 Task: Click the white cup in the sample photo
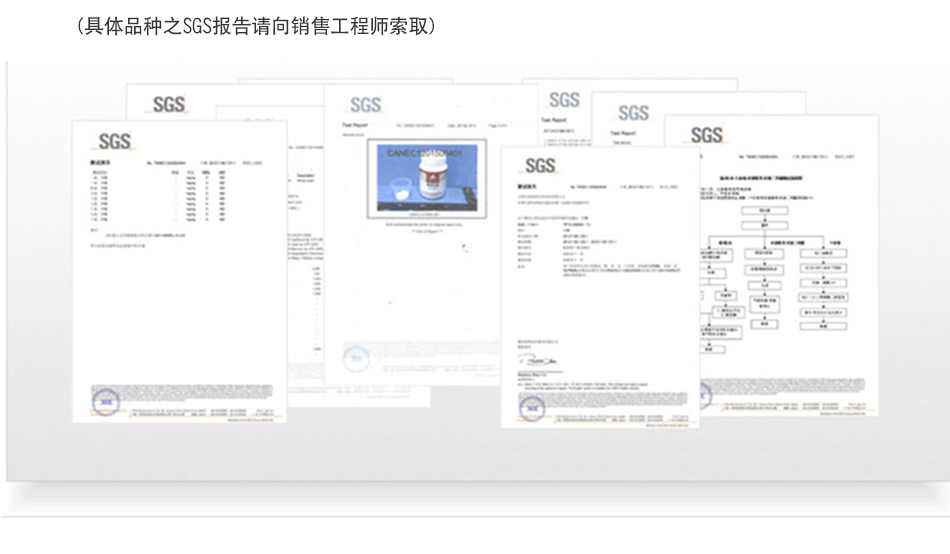(400, 191)
